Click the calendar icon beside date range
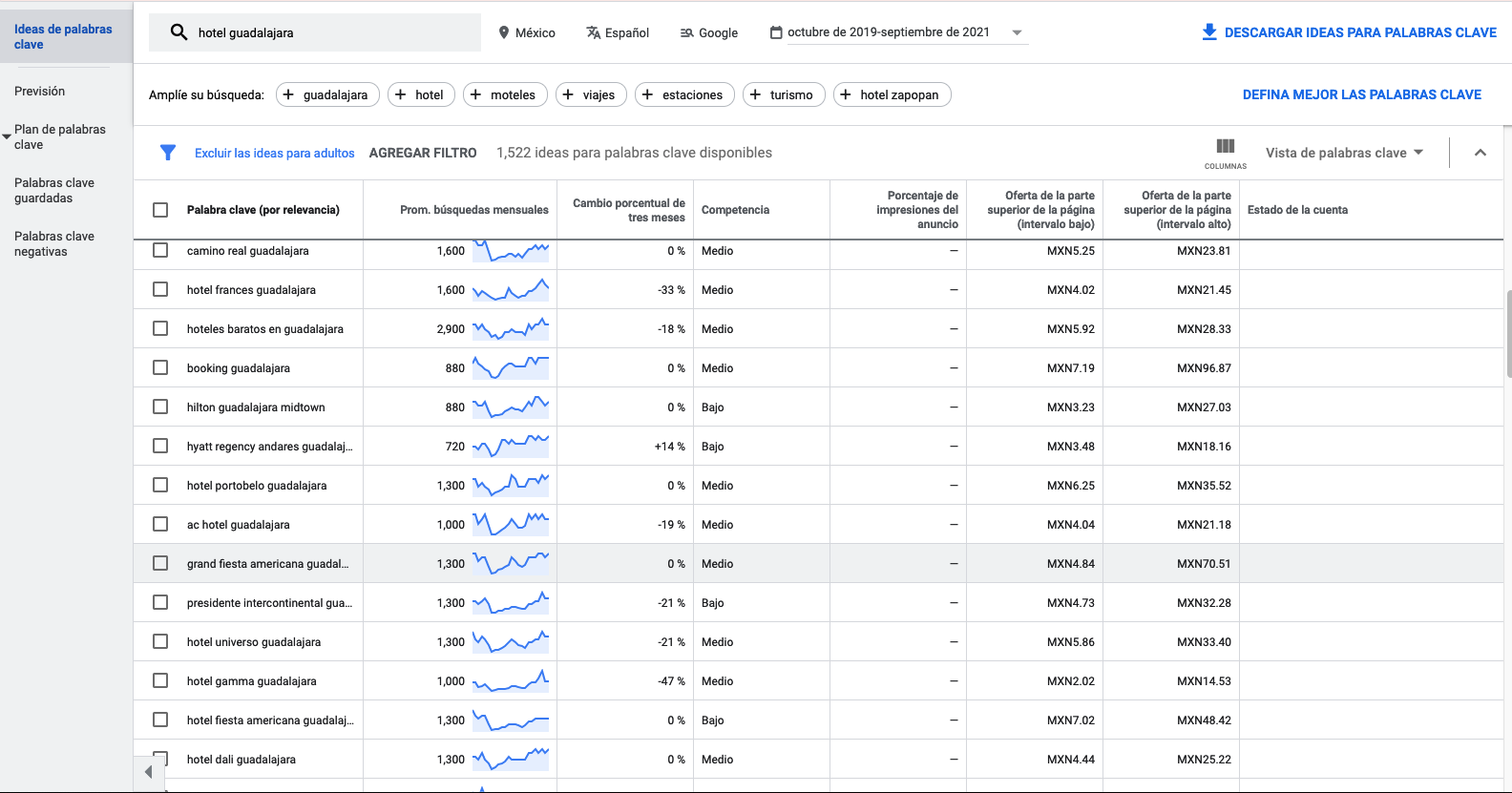1512x793 pixels. tap(776, 32)
